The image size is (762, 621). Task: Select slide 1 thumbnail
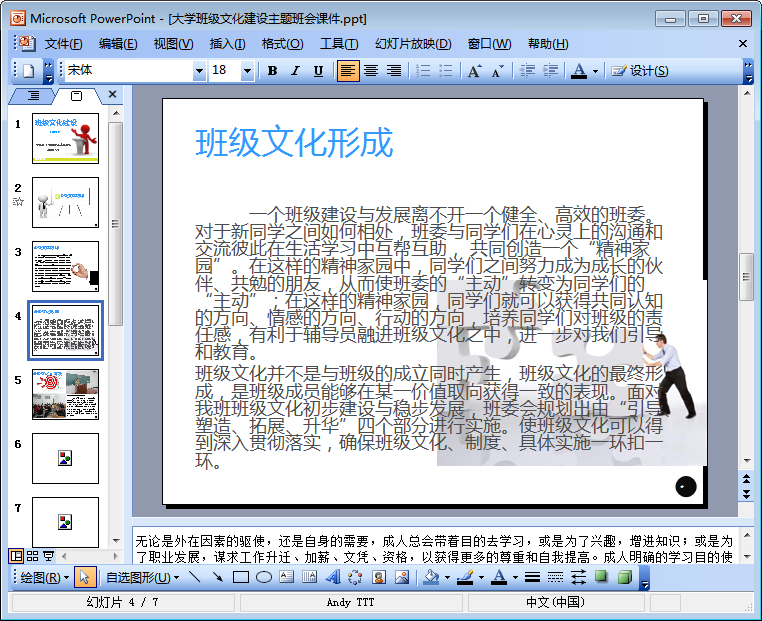coord(65,138)
